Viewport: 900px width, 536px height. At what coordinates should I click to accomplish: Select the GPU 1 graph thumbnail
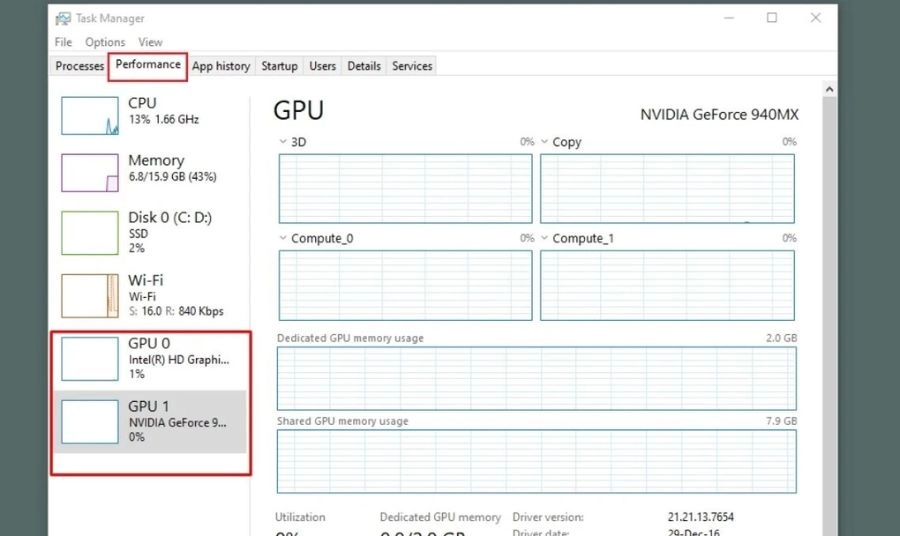tap(90, 422)
